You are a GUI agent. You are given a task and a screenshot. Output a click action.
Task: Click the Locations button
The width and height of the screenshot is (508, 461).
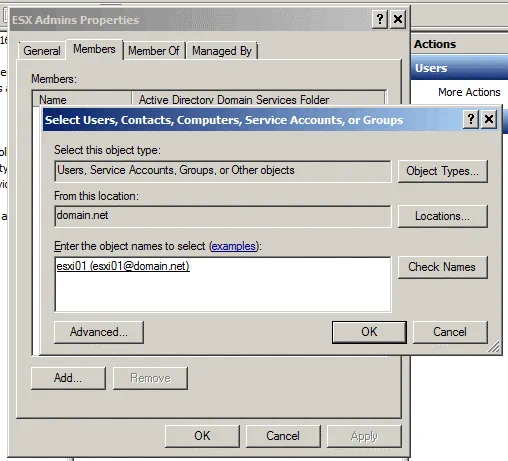443,216
